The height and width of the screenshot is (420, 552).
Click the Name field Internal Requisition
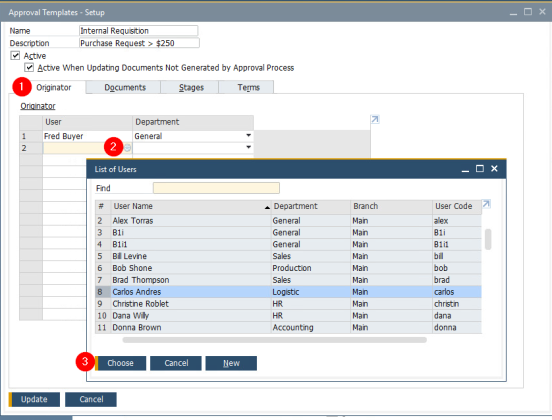(x=138, y=31)
